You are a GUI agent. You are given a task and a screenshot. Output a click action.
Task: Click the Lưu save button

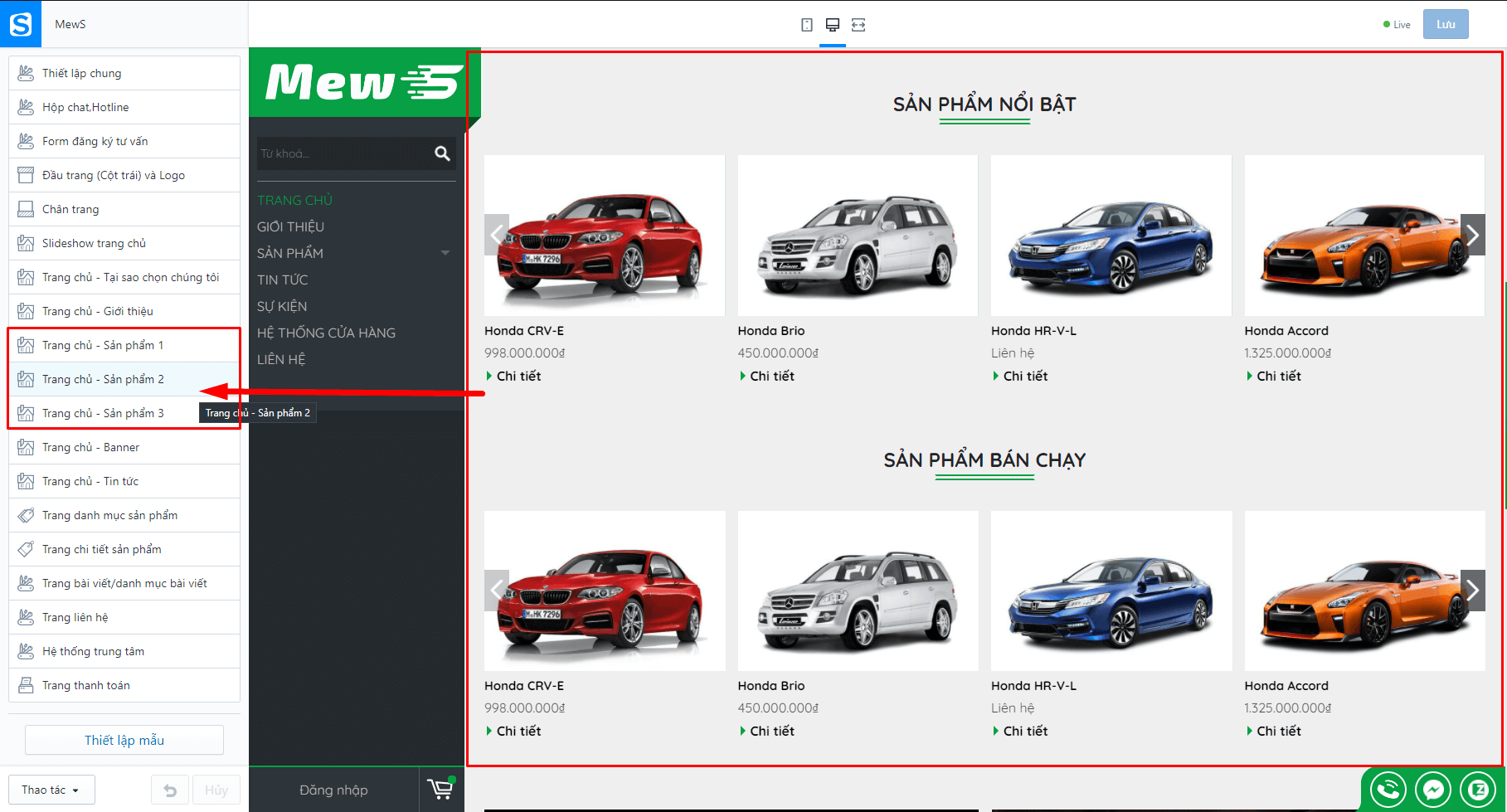click(1446, 24)
